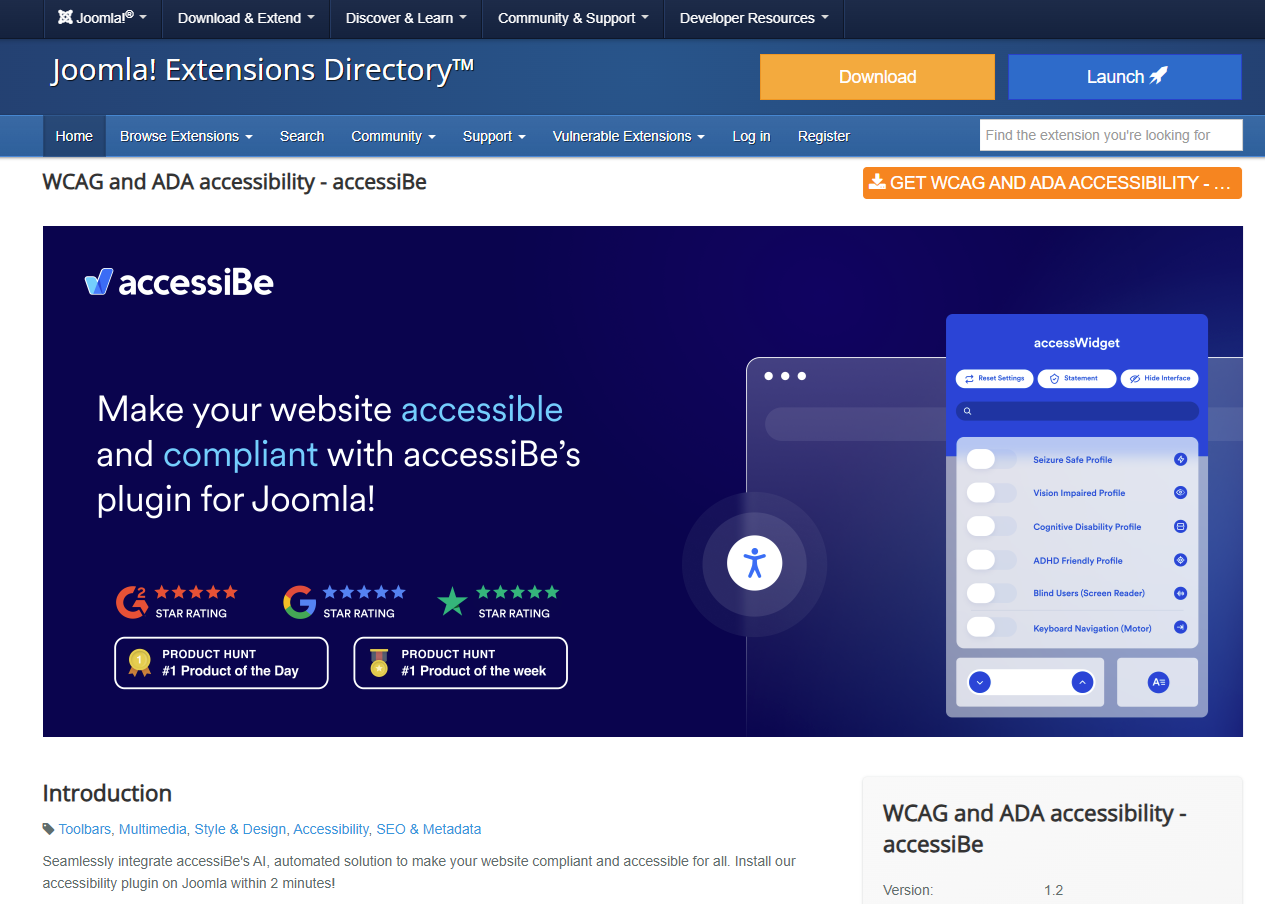Click the tag icon before Toolbars
Screen dimensions: 1265x904
pyautogui.click(x=48, y=829)
